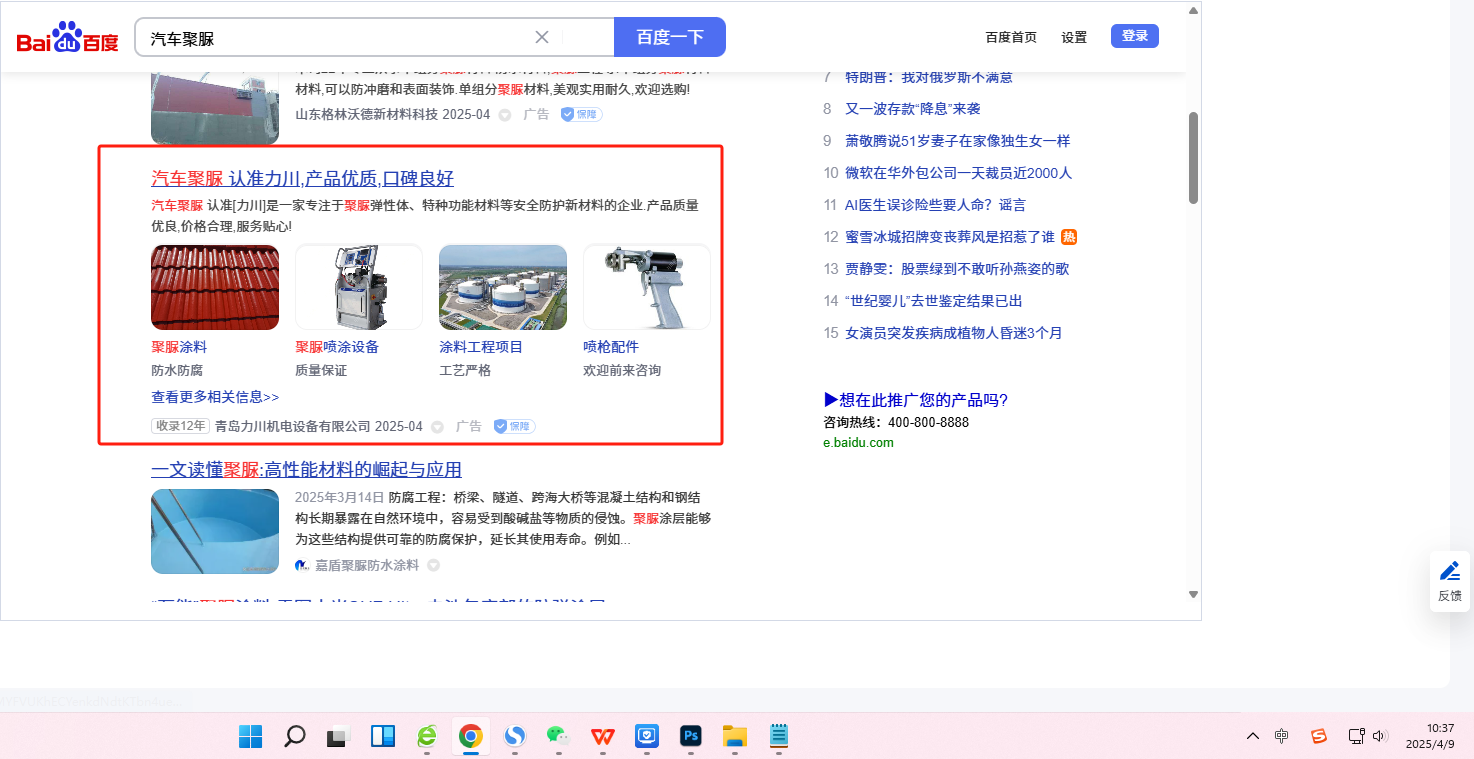Launch WPS Office from the taskbar
Image resolution: width=1474 pixels, height=759 pixels.
[602, 737]
